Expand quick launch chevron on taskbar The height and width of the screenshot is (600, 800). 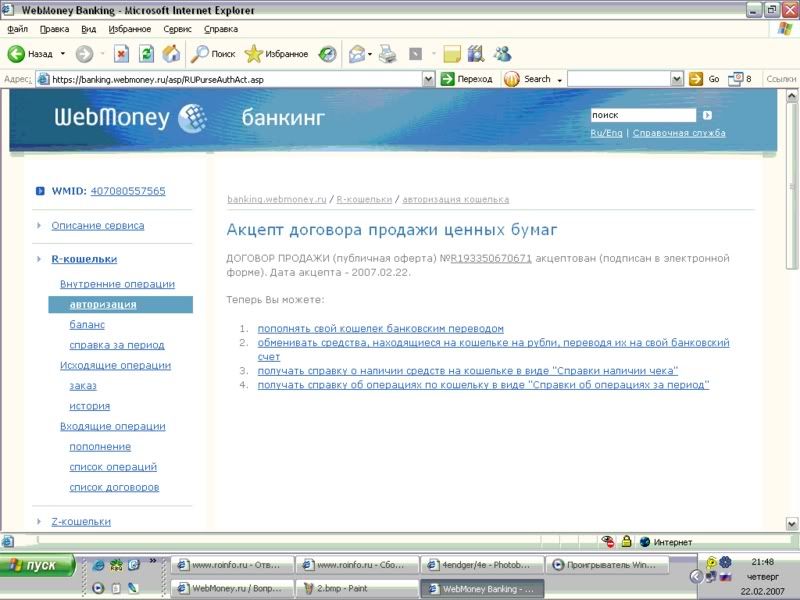pyautogui.click(x=153, y=561)
